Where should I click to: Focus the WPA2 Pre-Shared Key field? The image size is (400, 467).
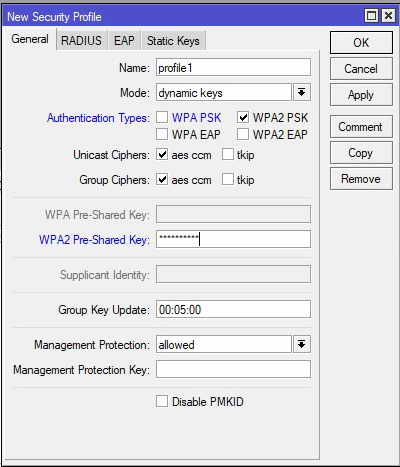click(x=233, y=239)
